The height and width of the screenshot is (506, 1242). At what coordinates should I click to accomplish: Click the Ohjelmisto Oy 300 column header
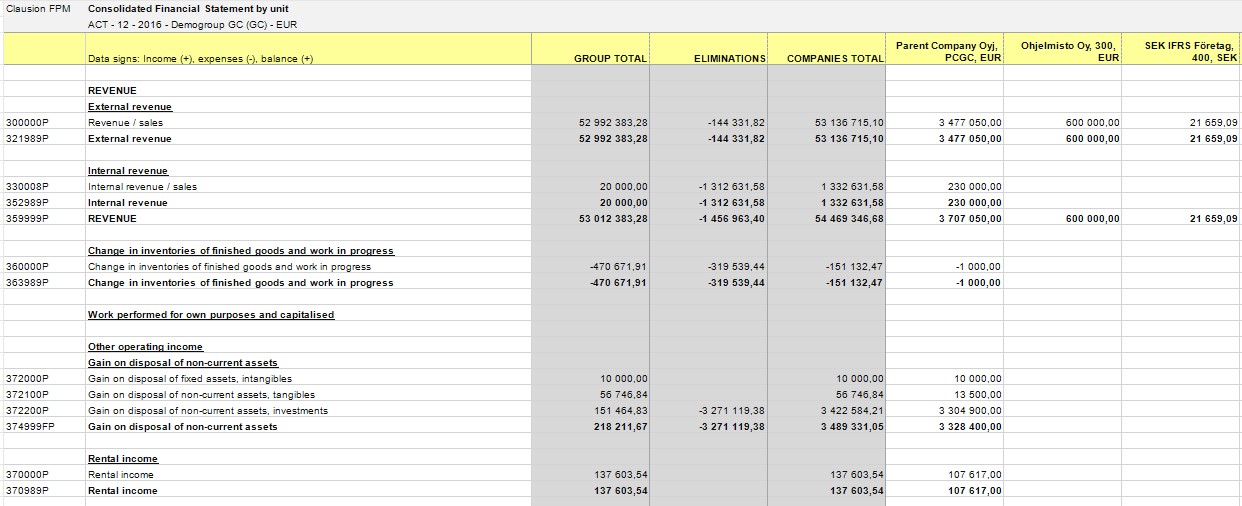1068,52
